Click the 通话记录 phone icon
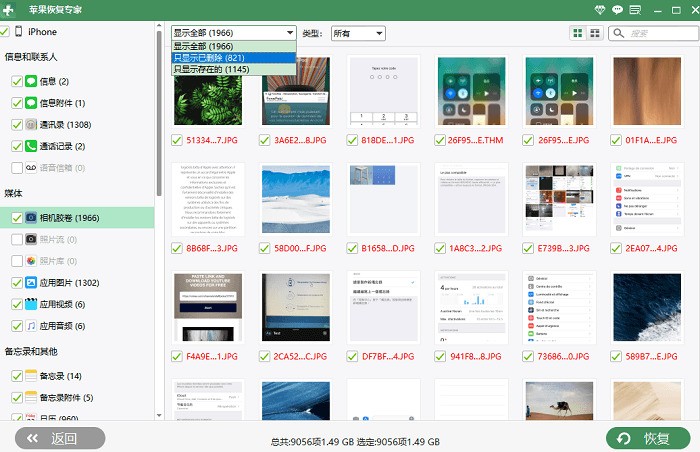 coord(31,146)
